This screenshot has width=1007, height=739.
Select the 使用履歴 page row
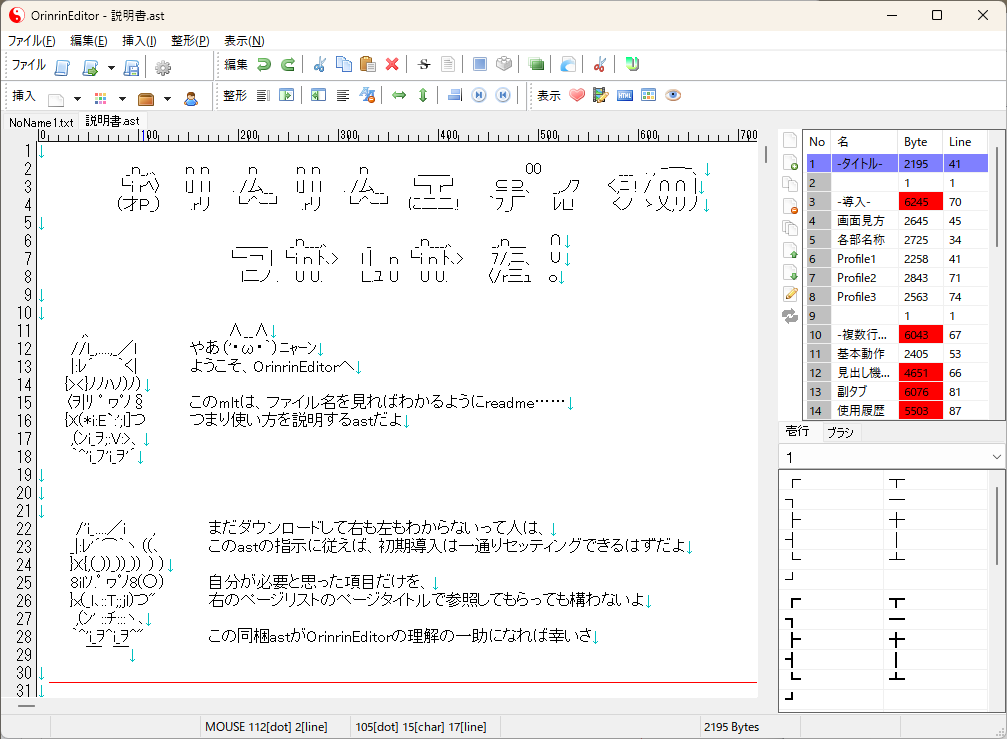point(897,410)
